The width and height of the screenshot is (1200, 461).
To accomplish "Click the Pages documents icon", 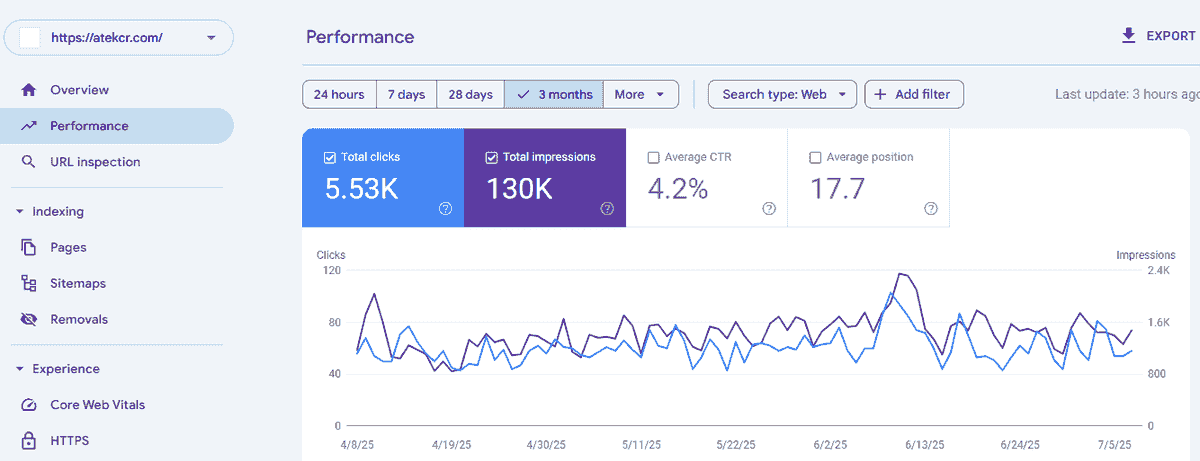I will 29,248.
